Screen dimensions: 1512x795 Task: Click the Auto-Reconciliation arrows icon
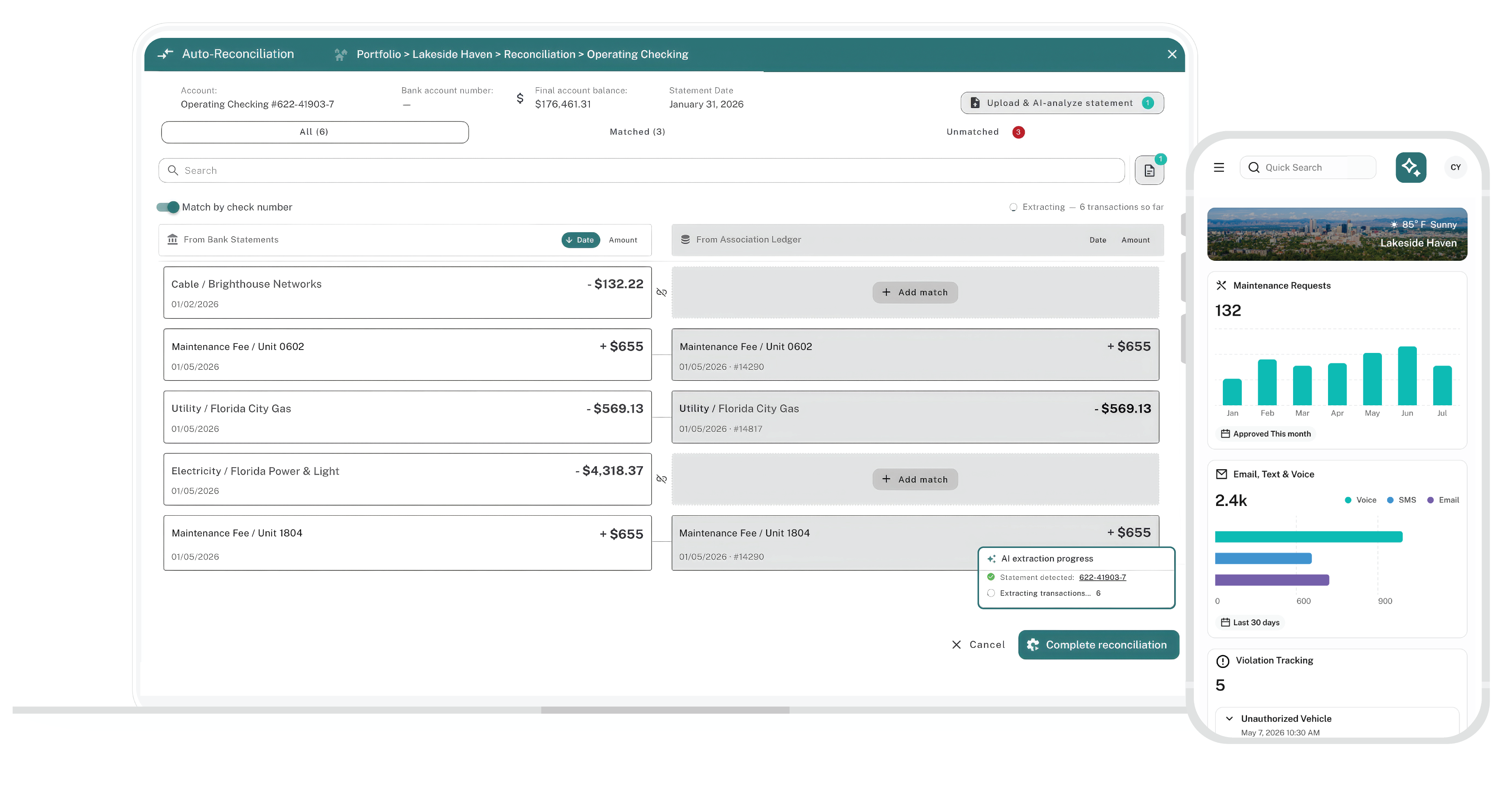pyautogui.click(x=165, y=54)
